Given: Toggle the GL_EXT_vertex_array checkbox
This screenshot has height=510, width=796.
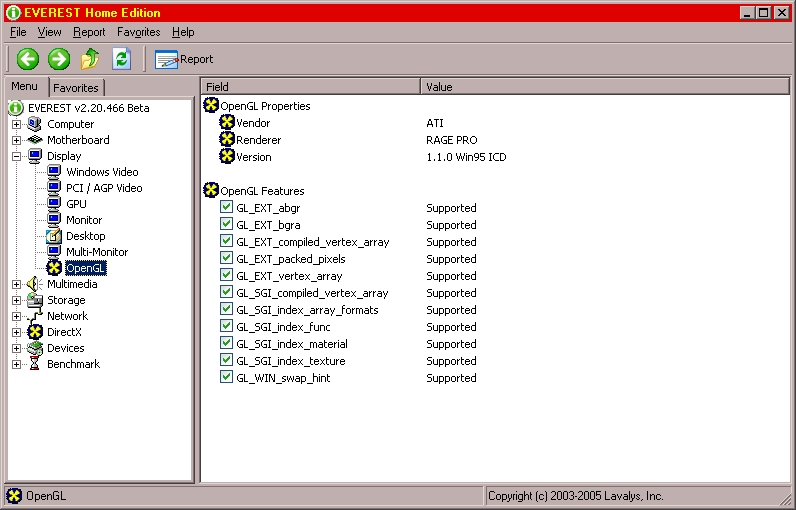Looking at the screenshot, I should [x=226, y=275].
